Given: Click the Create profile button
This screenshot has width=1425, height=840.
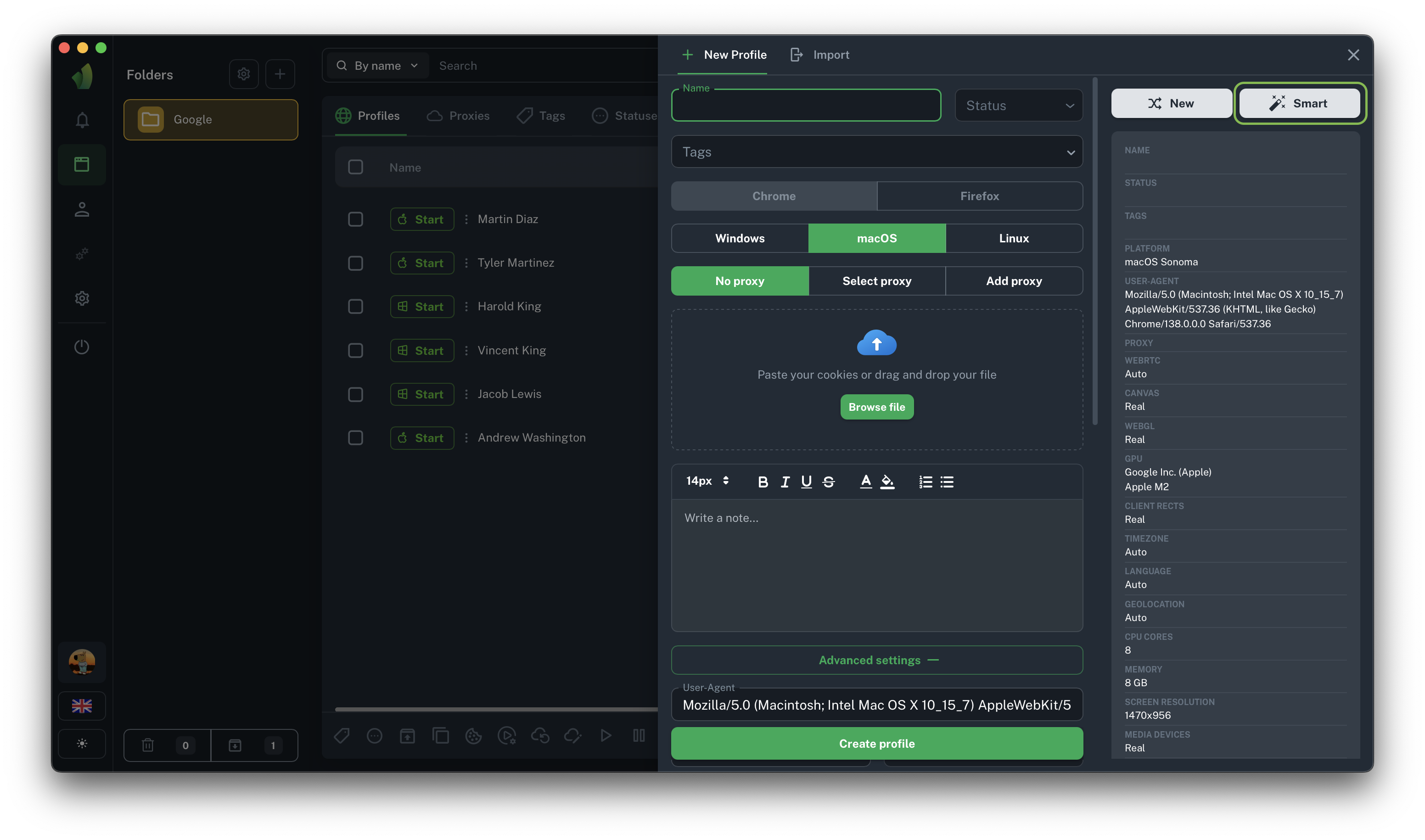Looking at the screenshot, I should pos(876,743).
